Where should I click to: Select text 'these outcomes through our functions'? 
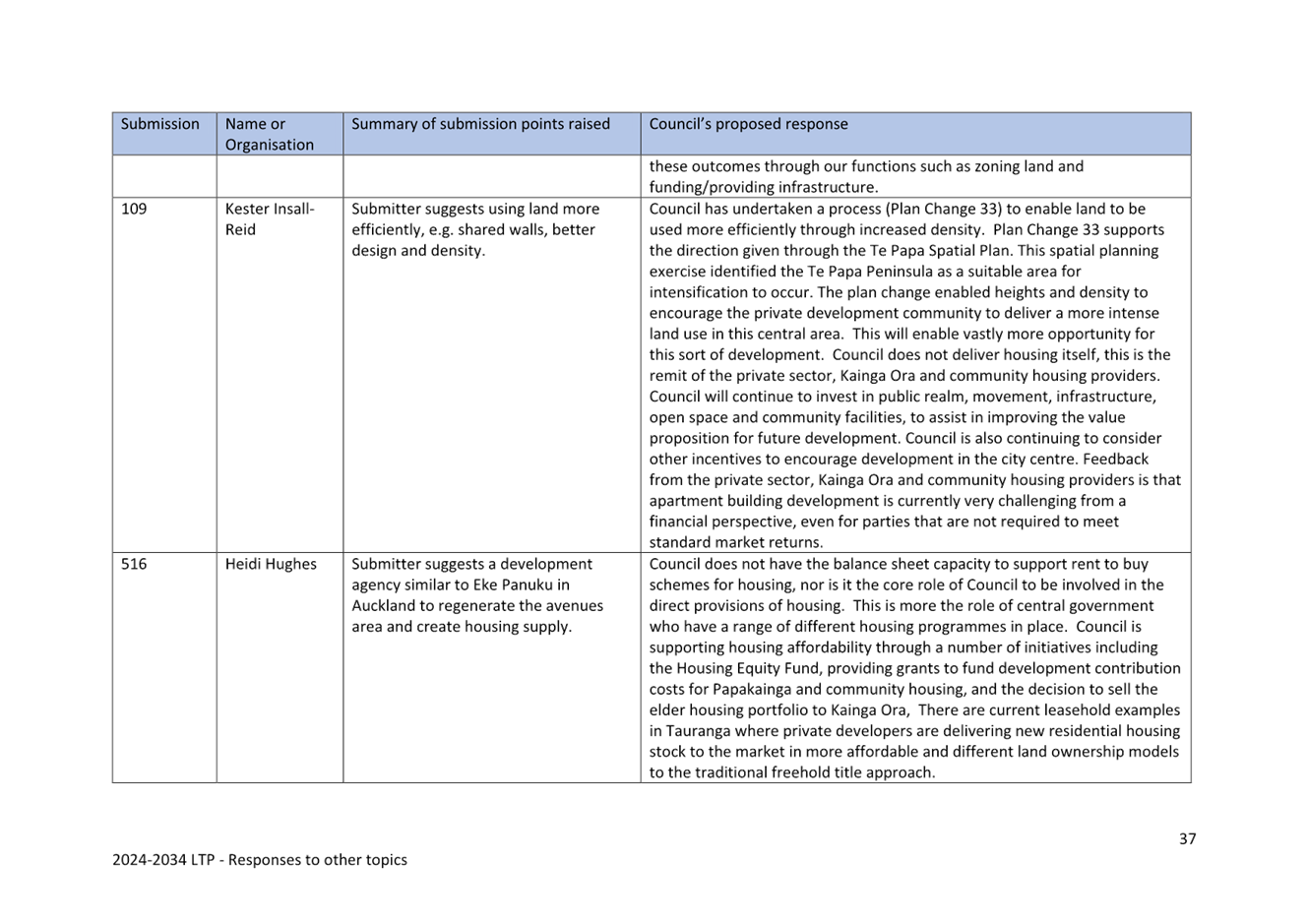(x=866, y=166)
